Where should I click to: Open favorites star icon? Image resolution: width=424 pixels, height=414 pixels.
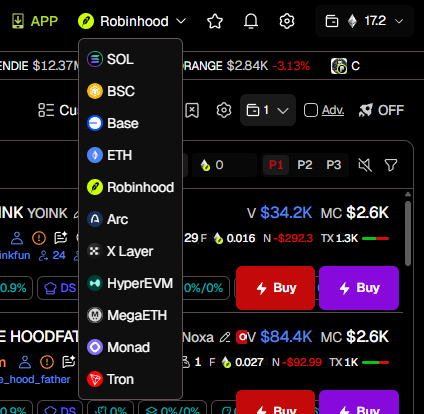215,21
